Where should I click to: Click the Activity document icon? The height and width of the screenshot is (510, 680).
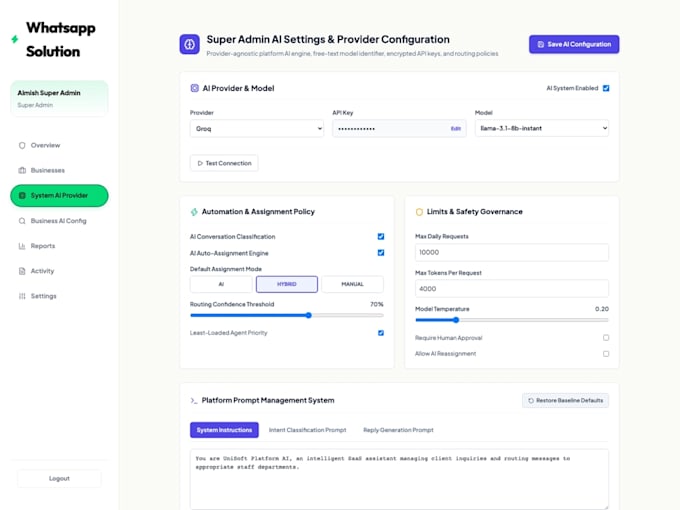pyautogui.click(x=22, y=271)
